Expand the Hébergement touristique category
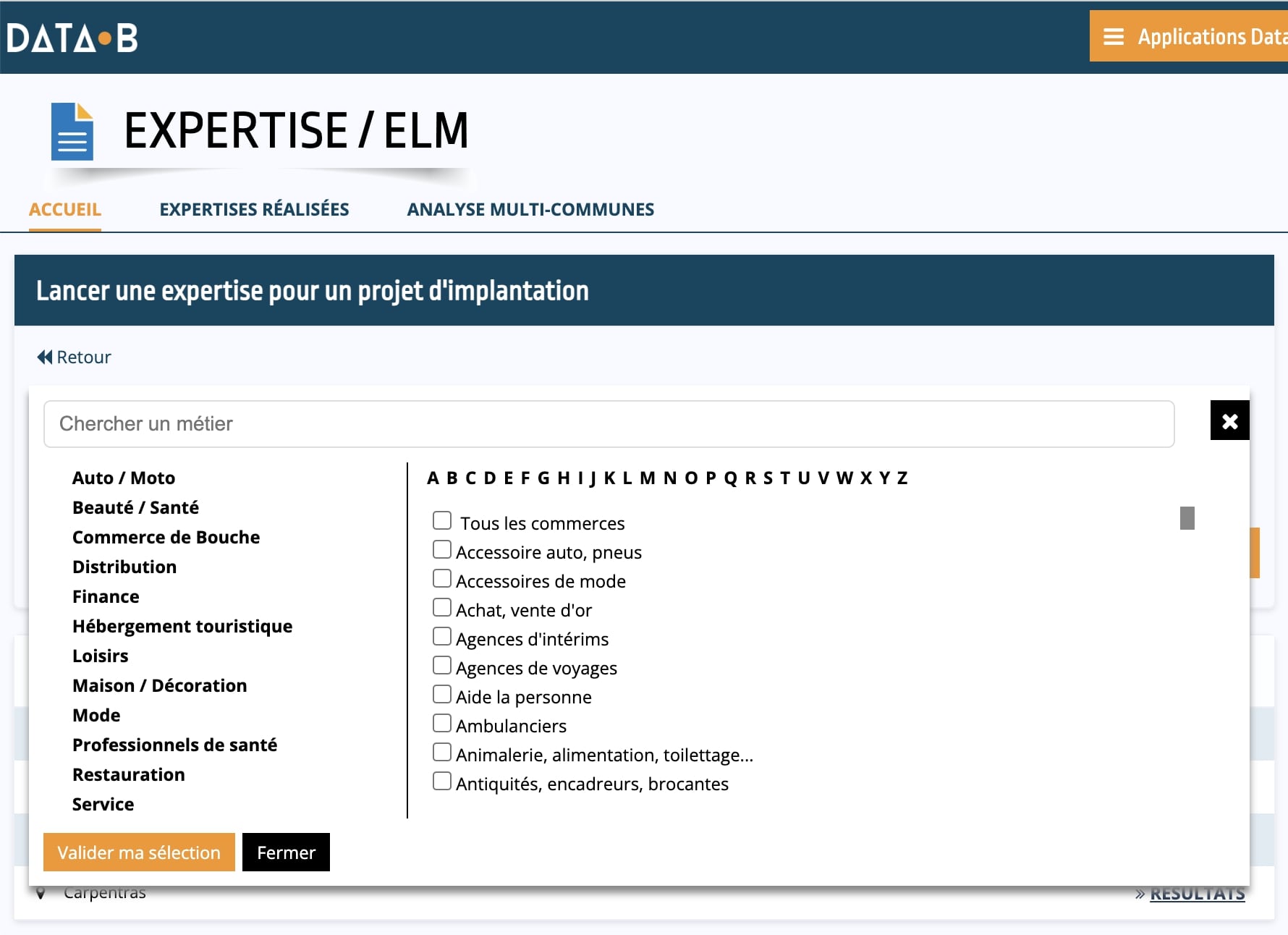The image size is (1288, 935). click(x=182, y=626)
